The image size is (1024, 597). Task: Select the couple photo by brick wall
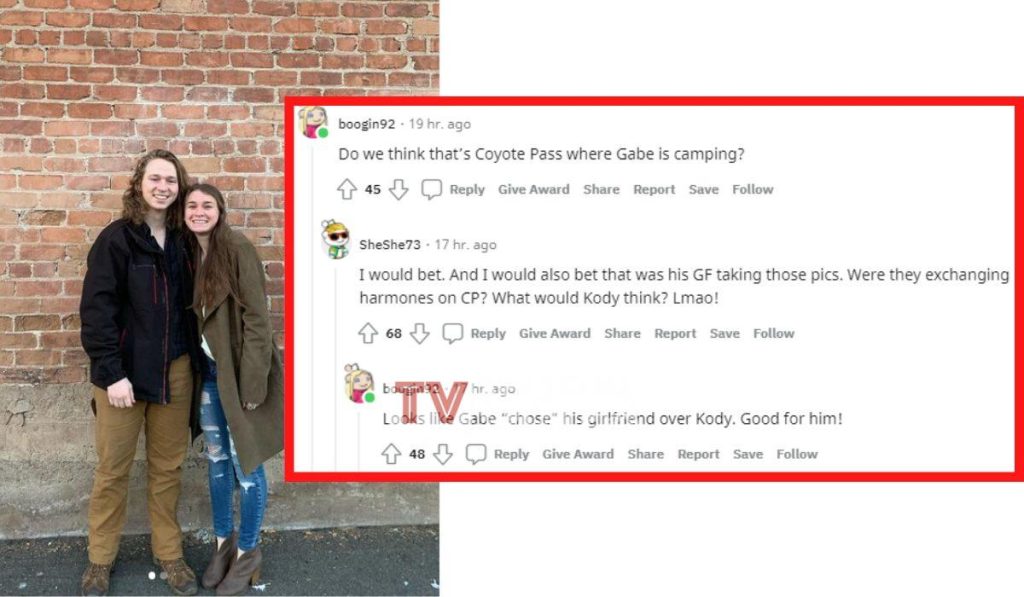(x=219, y=298)
